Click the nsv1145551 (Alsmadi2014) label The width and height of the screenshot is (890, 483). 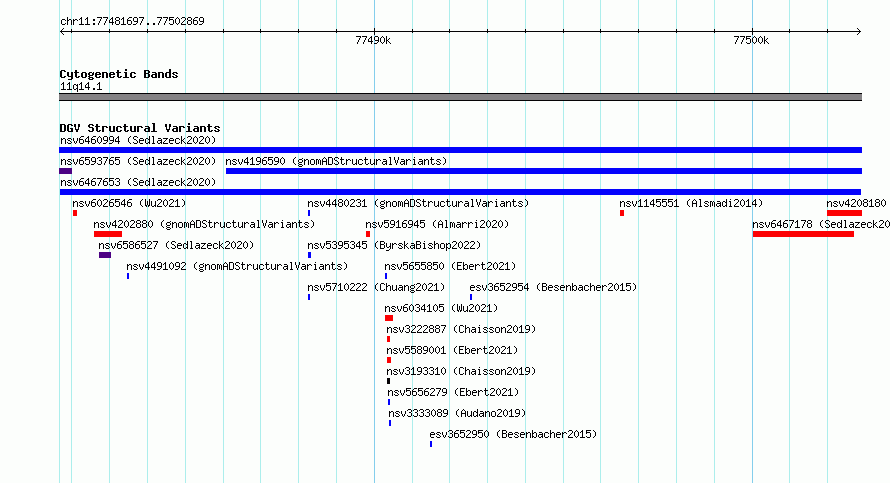coord(691,203)
